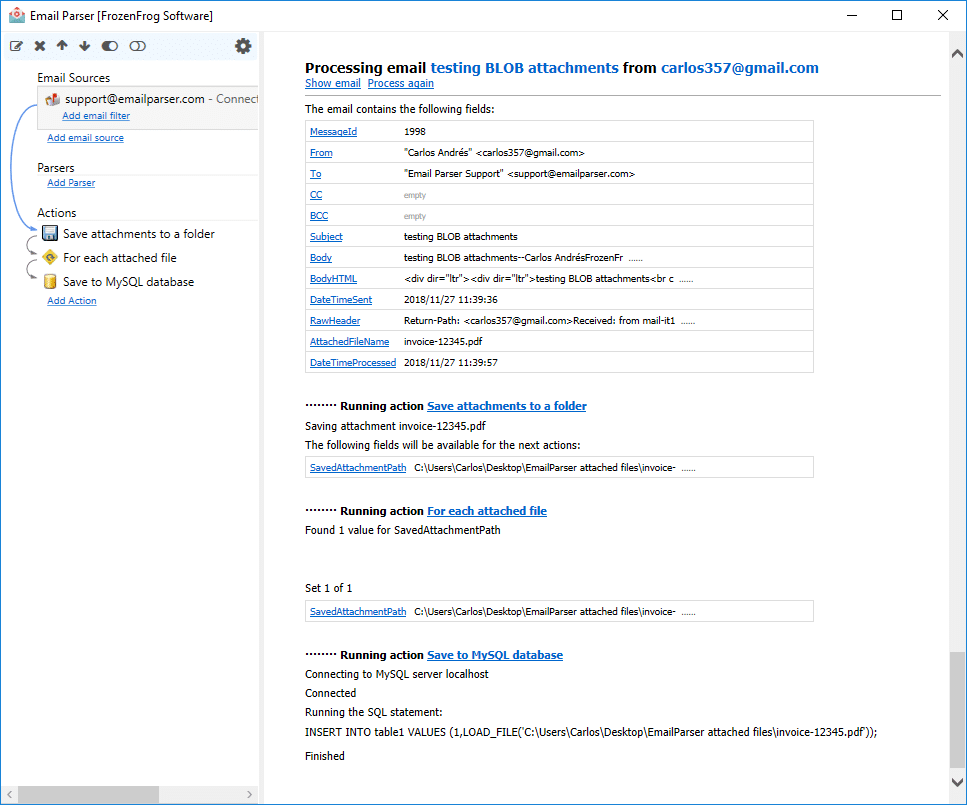This screenshot has width=967, height=805.
Task: Click the For each attached file icon
Action: click(50, 257)
